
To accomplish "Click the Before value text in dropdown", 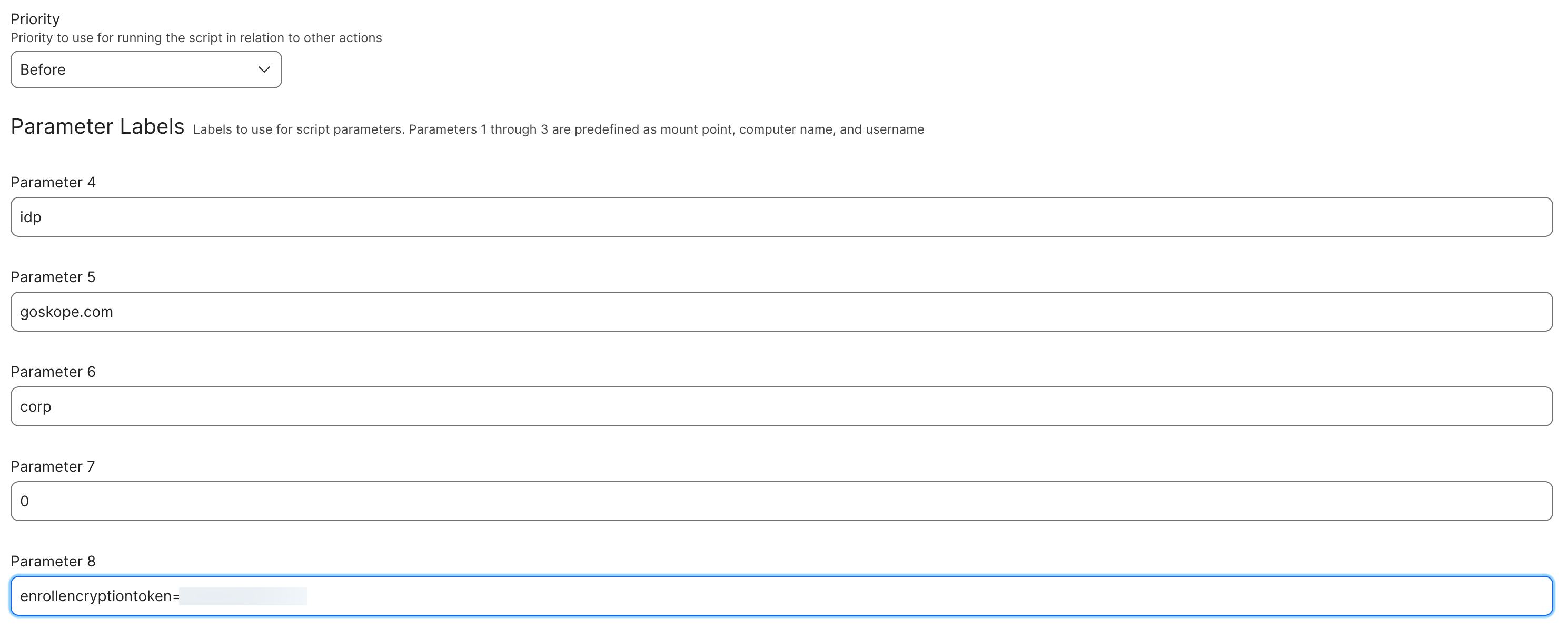I will 43,69.
